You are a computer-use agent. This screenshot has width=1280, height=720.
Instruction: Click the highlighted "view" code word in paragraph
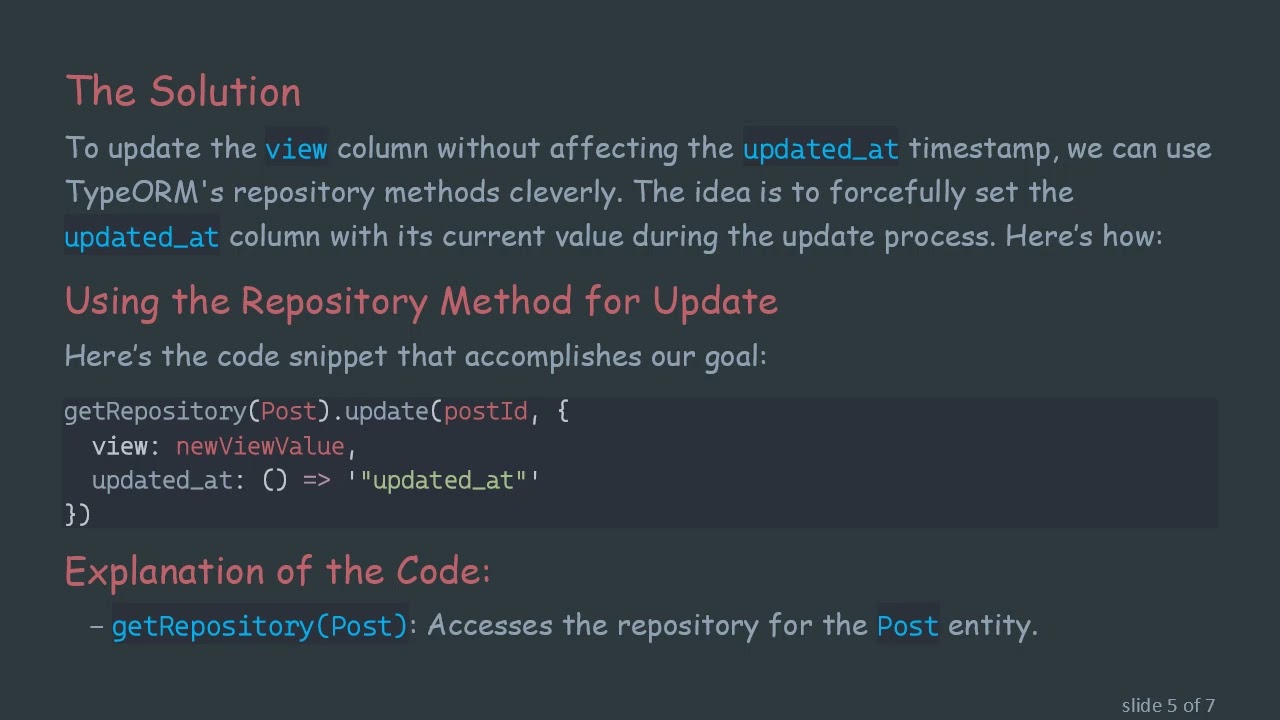[x=296, y=149]
